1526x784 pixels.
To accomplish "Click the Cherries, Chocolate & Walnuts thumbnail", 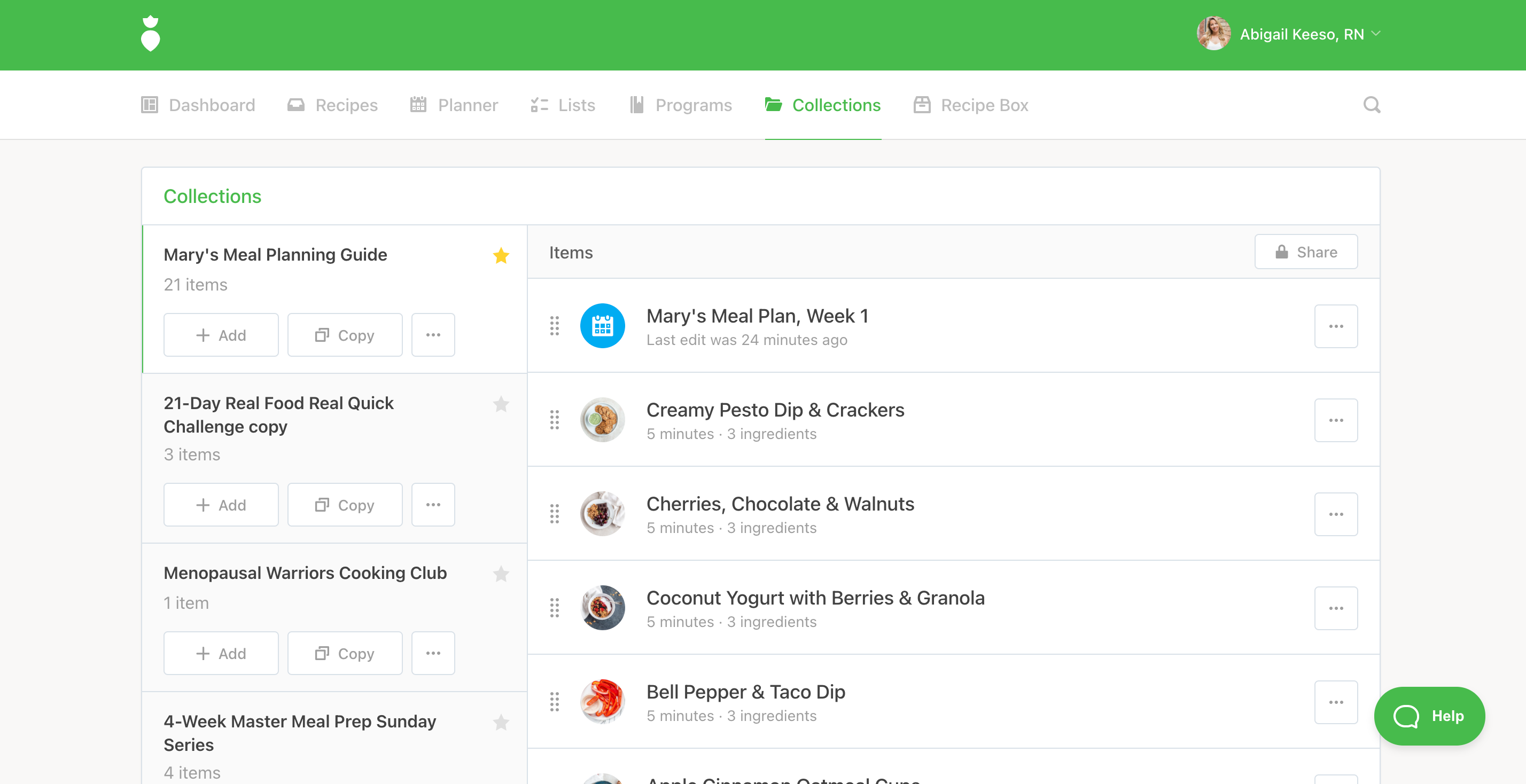I will point(602,513).
